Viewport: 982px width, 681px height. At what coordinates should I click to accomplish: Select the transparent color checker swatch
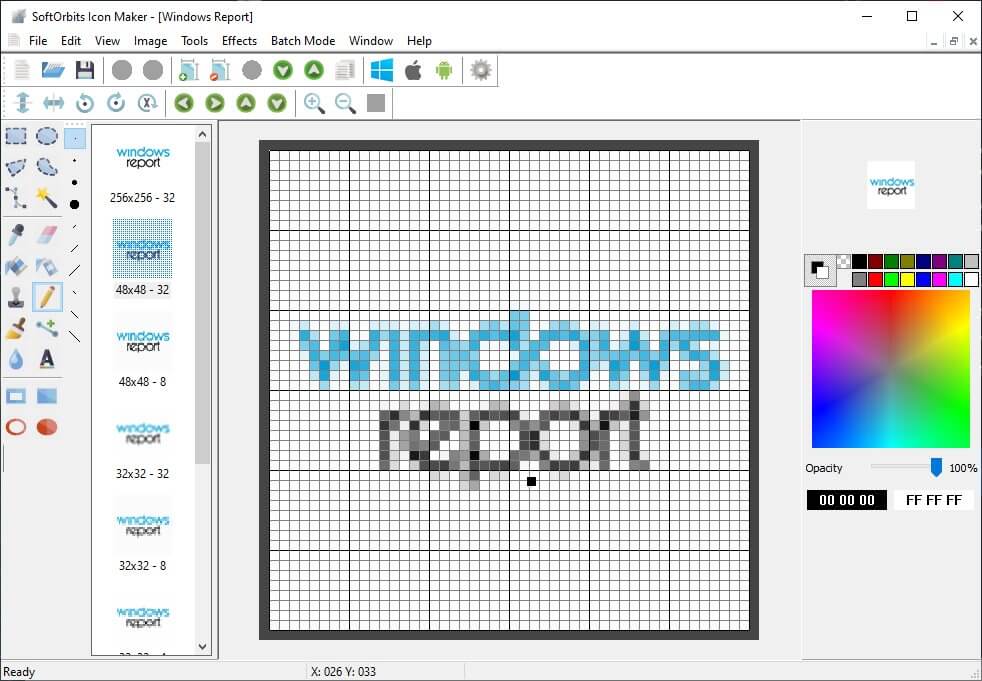844,262
